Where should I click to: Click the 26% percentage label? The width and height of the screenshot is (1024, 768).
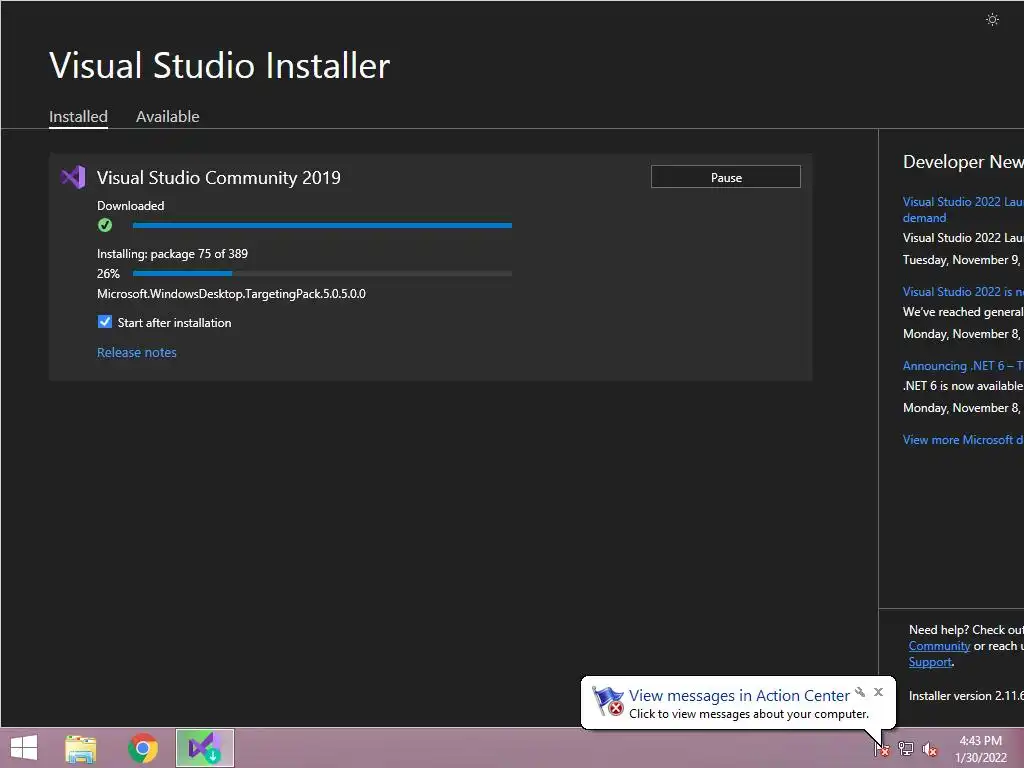[x=108, y=274]
